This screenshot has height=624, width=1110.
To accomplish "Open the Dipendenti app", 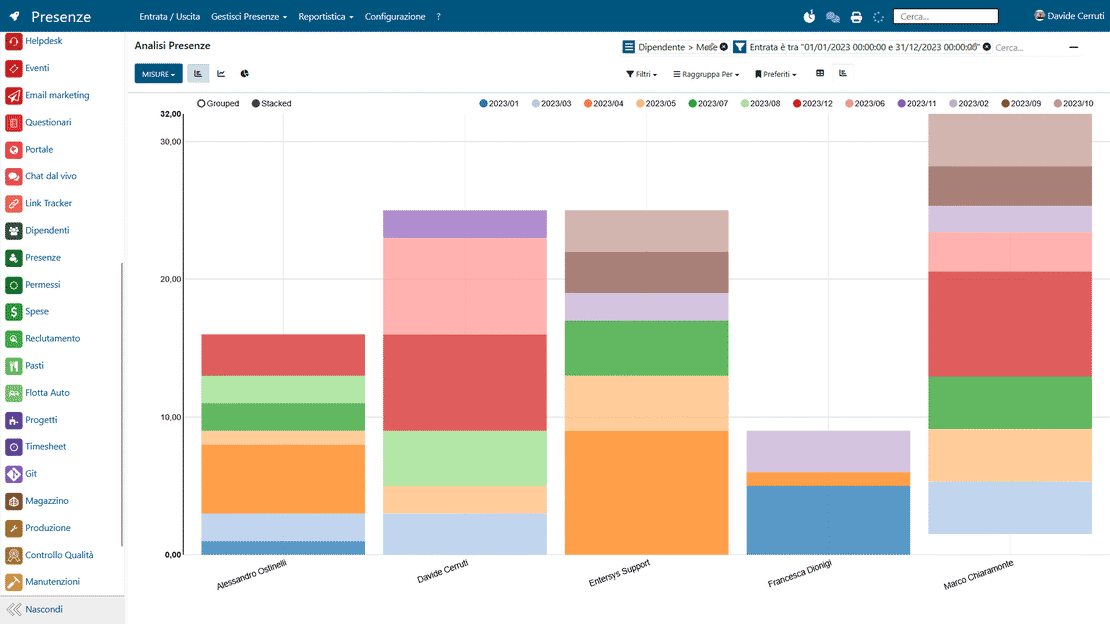I will click(x=38, y=231).
